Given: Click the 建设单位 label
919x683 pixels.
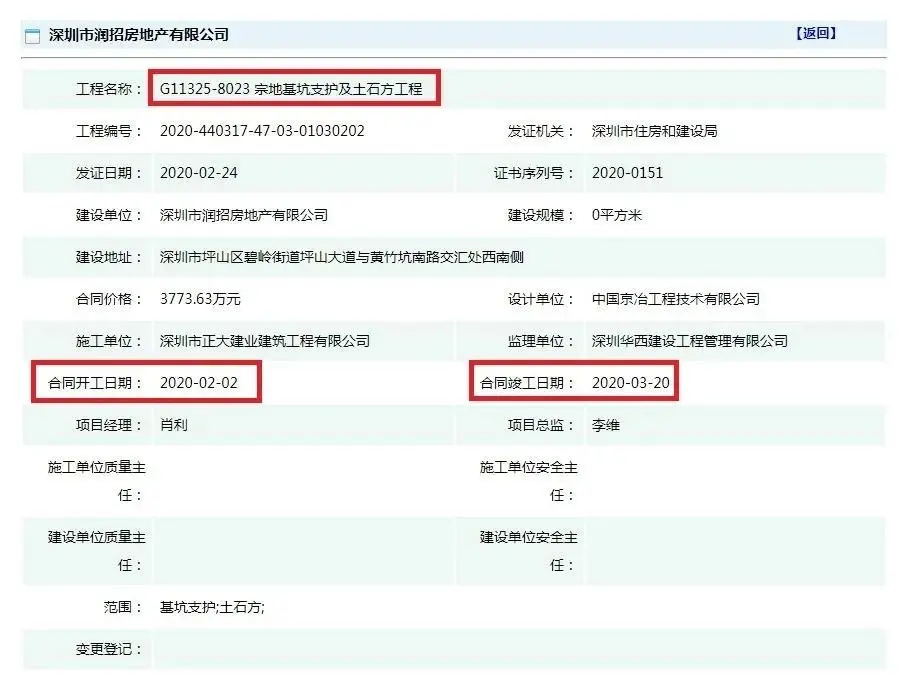Looking at the screenshot, I should [x=108, y=215].
